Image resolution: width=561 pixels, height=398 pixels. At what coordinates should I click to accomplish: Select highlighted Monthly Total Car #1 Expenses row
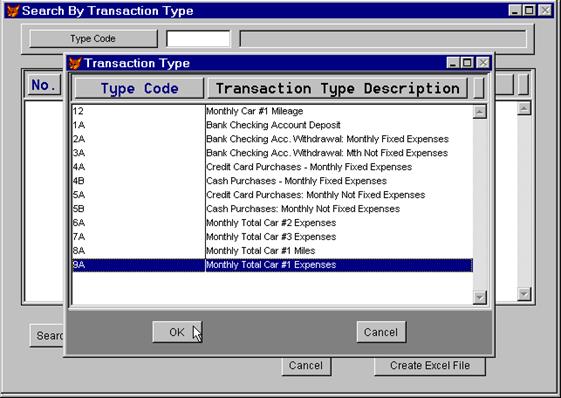pos(272,265)
